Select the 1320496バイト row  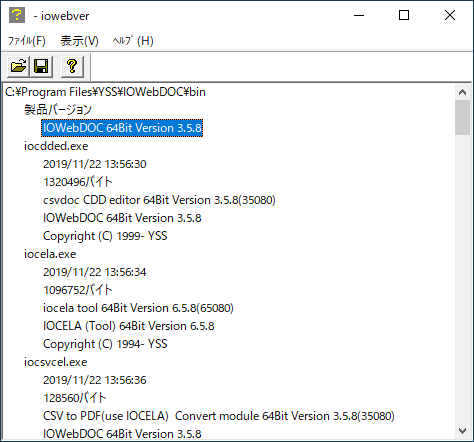tap(78, 182)
